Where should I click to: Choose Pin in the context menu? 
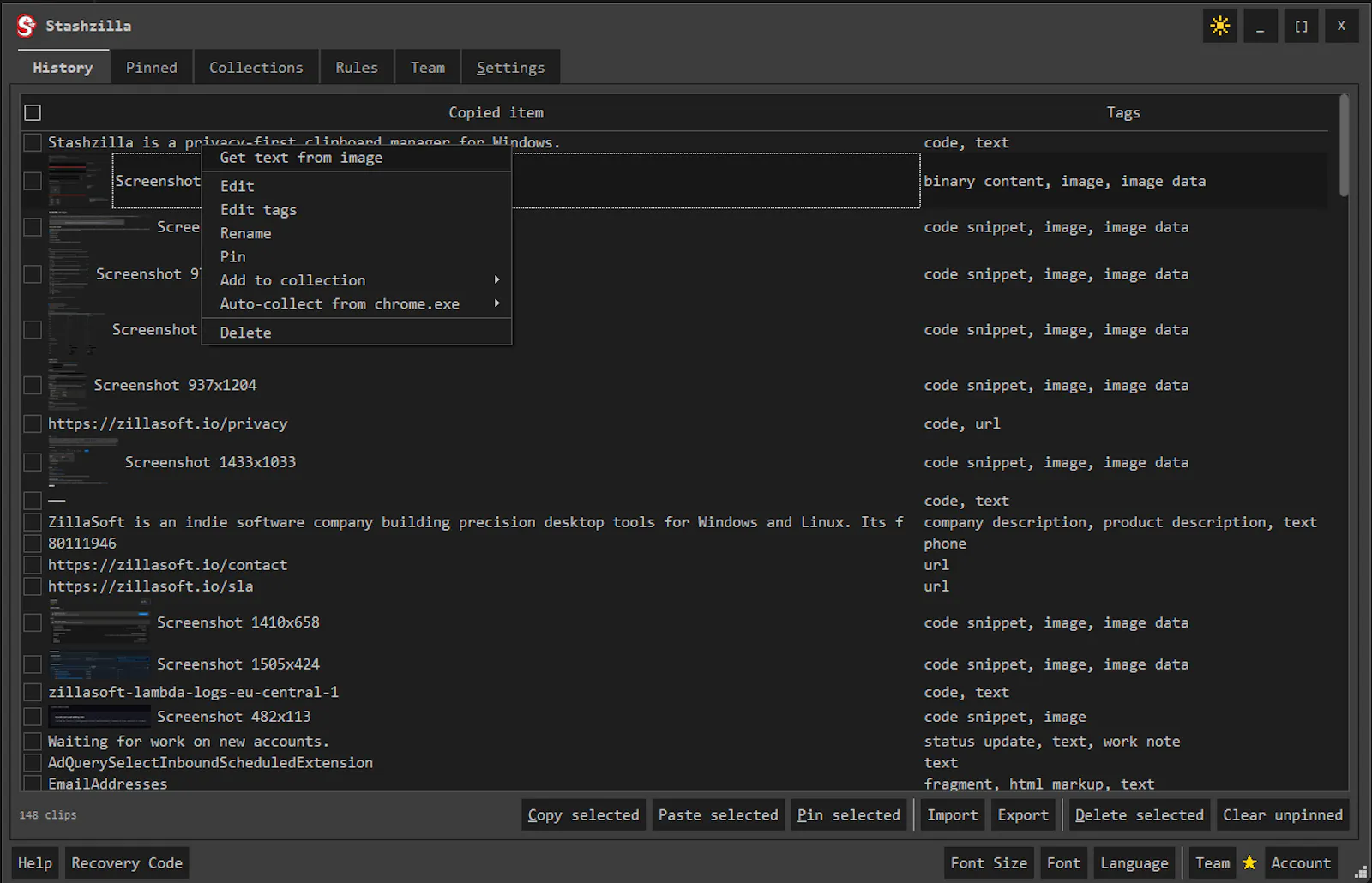[x=356, y=256]
